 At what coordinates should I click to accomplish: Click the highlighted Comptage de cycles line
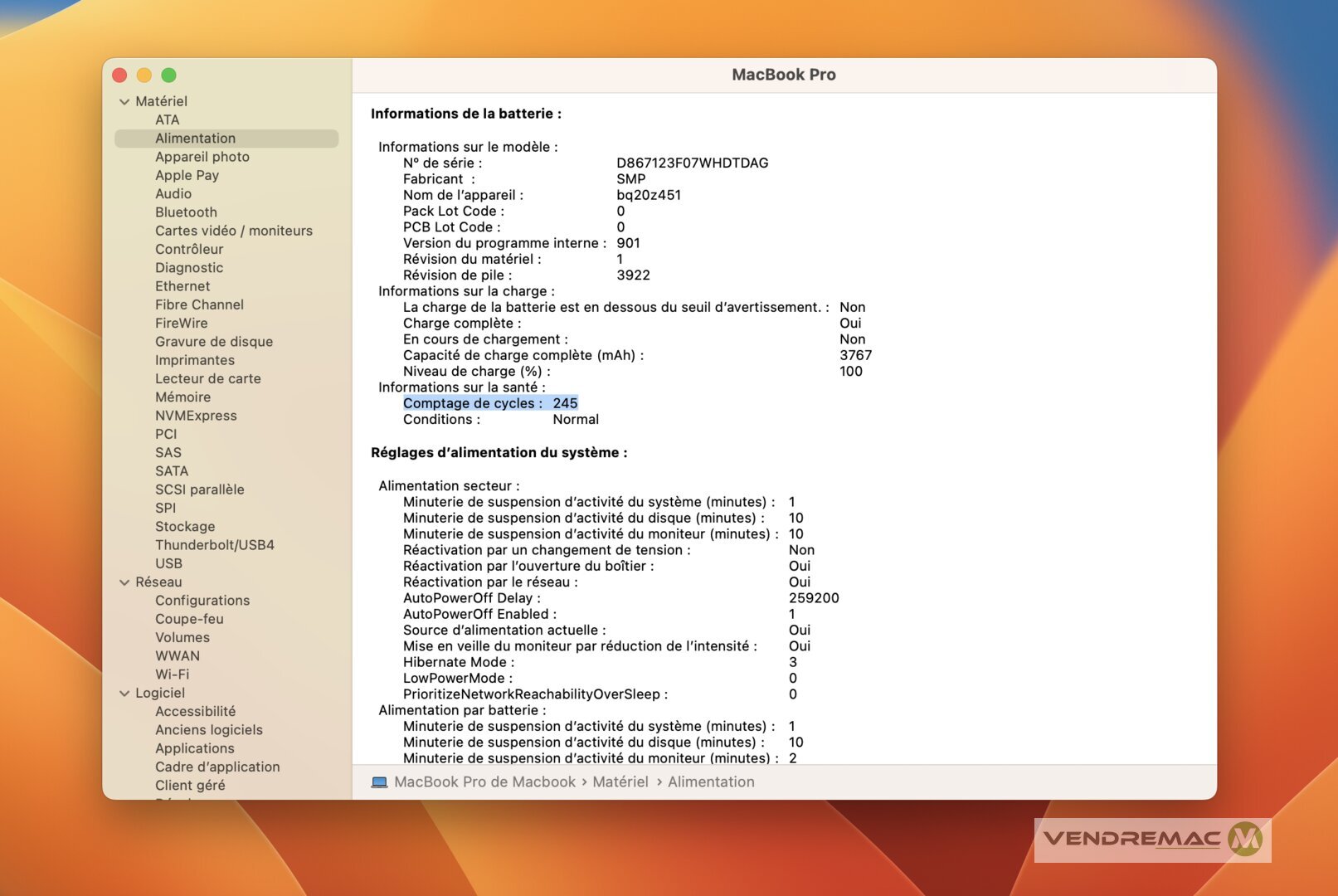[489, 403]
